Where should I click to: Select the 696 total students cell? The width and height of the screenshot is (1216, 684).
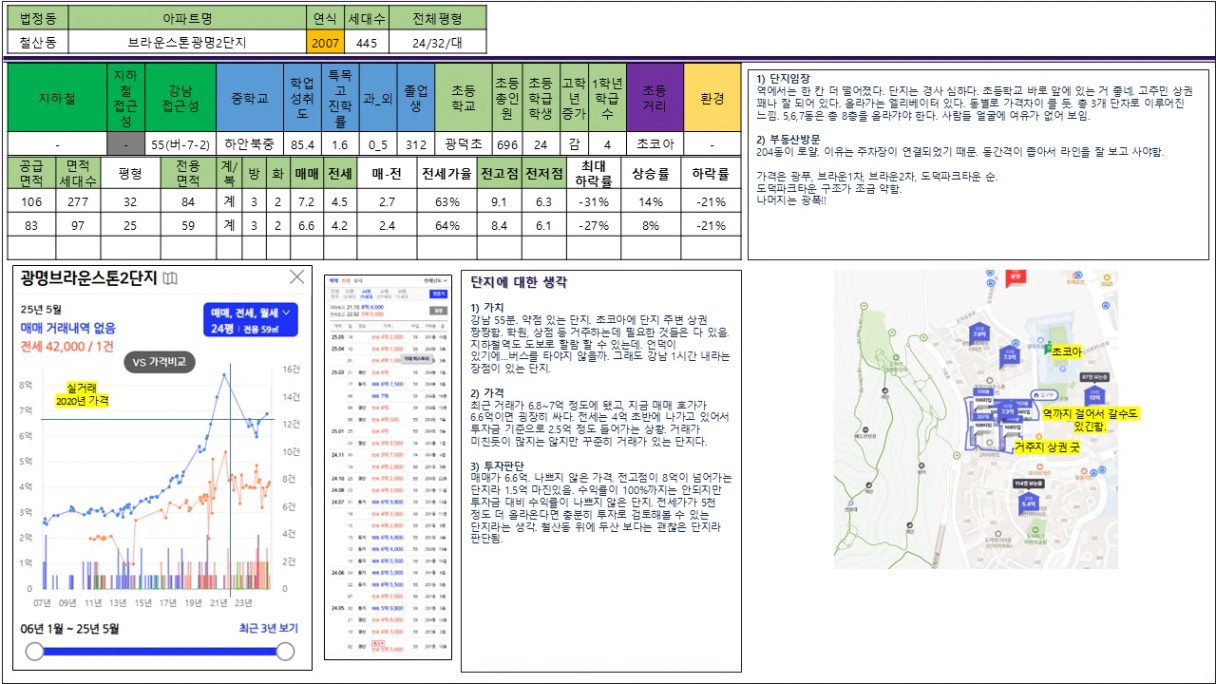point(507,144)
